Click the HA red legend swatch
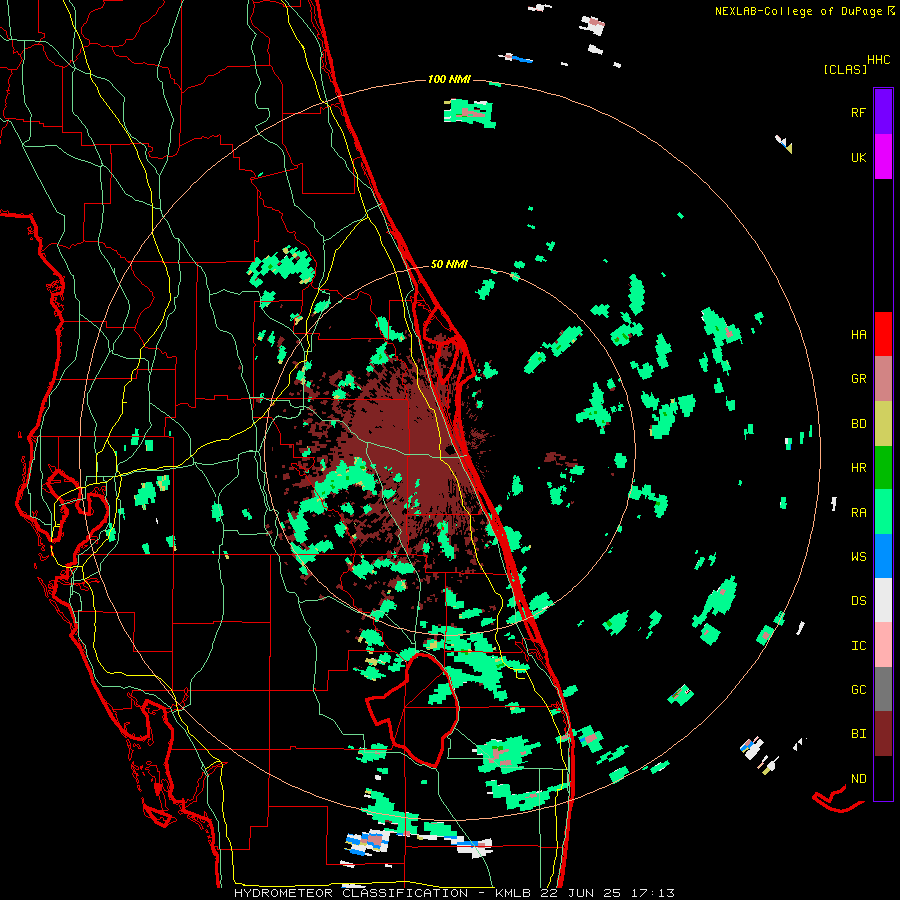The width and height of the screenshot is (900, 900). (x=883, y=334)
